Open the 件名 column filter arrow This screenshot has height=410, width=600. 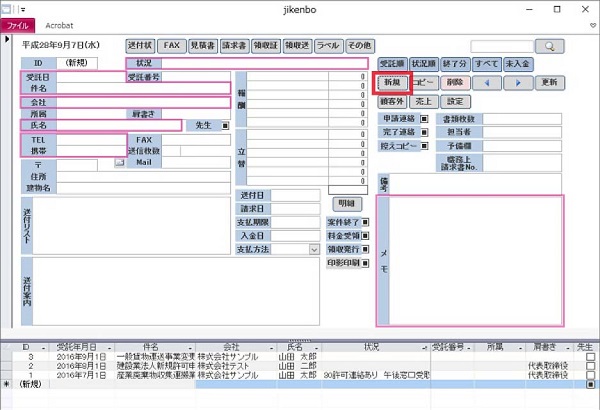click(190, 348)
